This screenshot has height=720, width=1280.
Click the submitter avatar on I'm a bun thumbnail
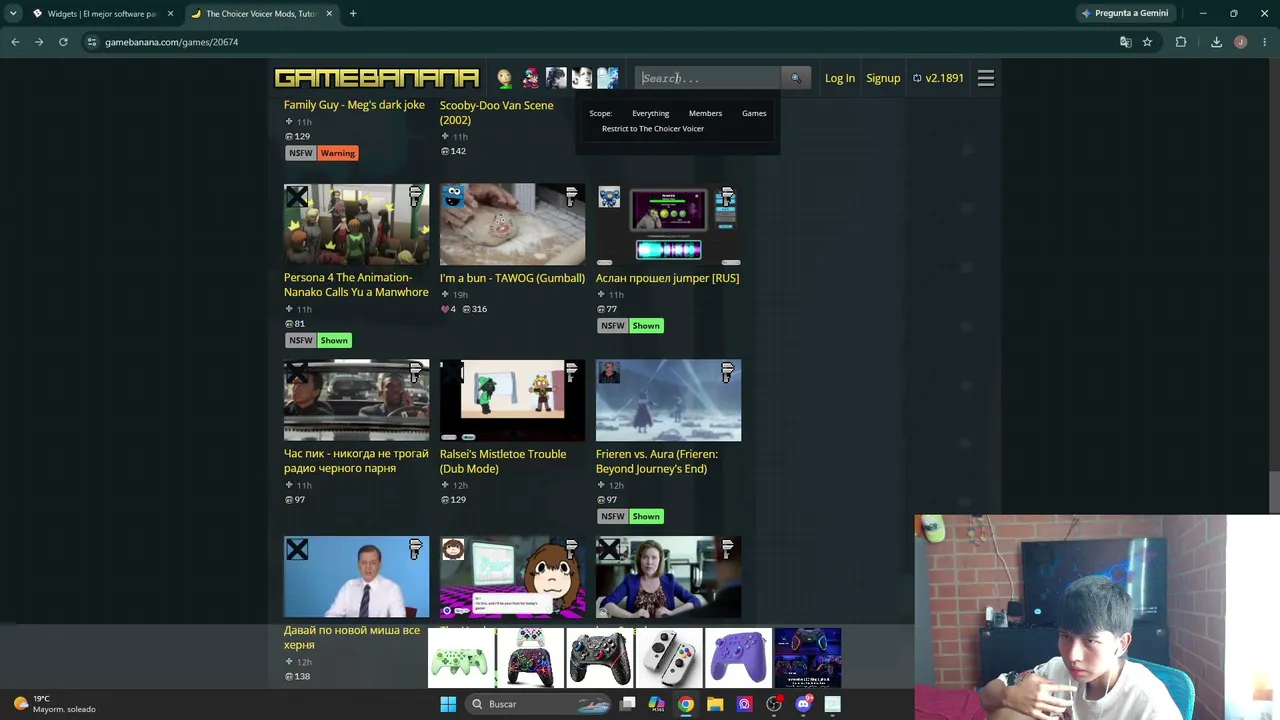(453, 197)
